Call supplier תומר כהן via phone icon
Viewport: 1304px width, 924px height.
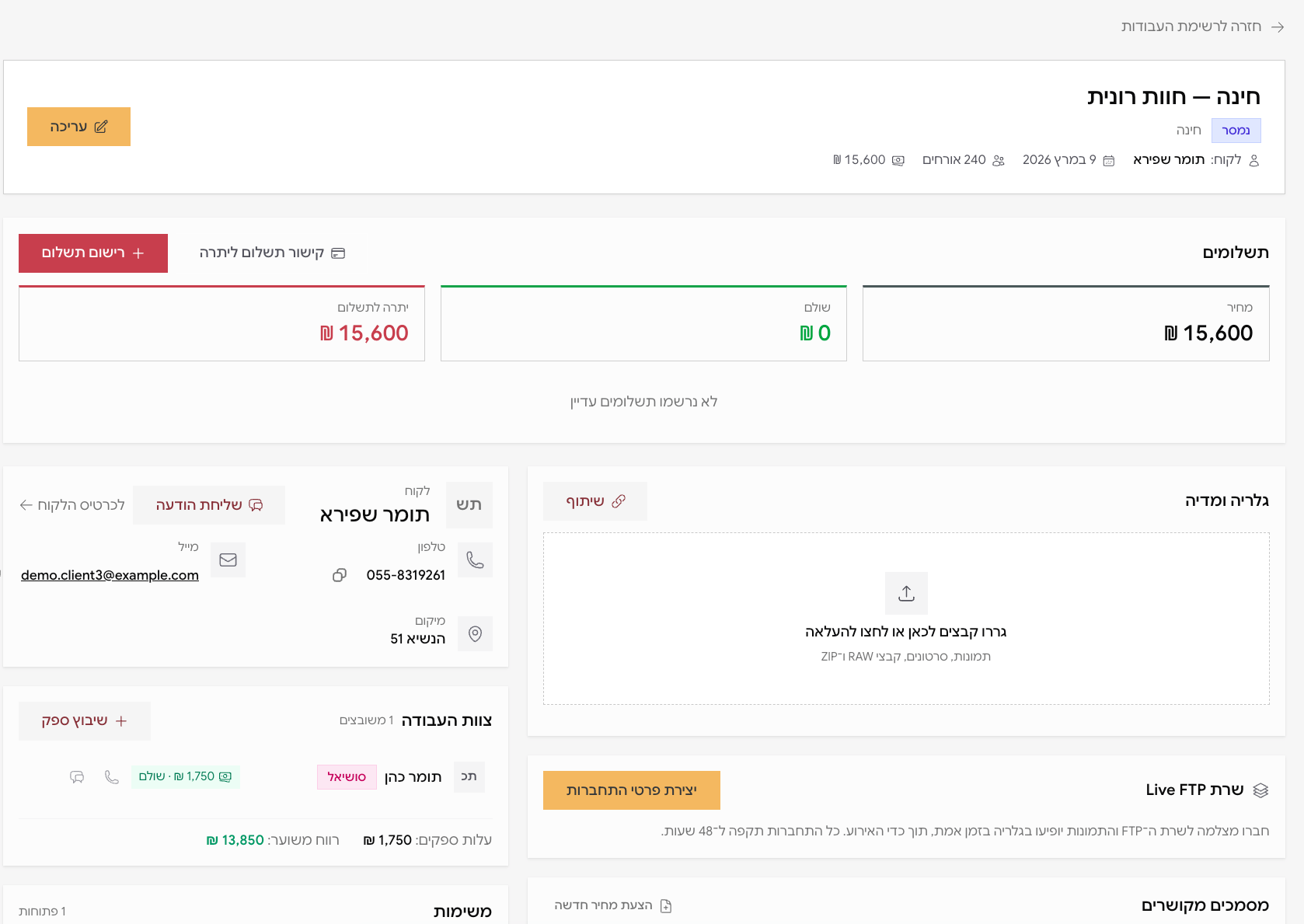pos(112,777)
